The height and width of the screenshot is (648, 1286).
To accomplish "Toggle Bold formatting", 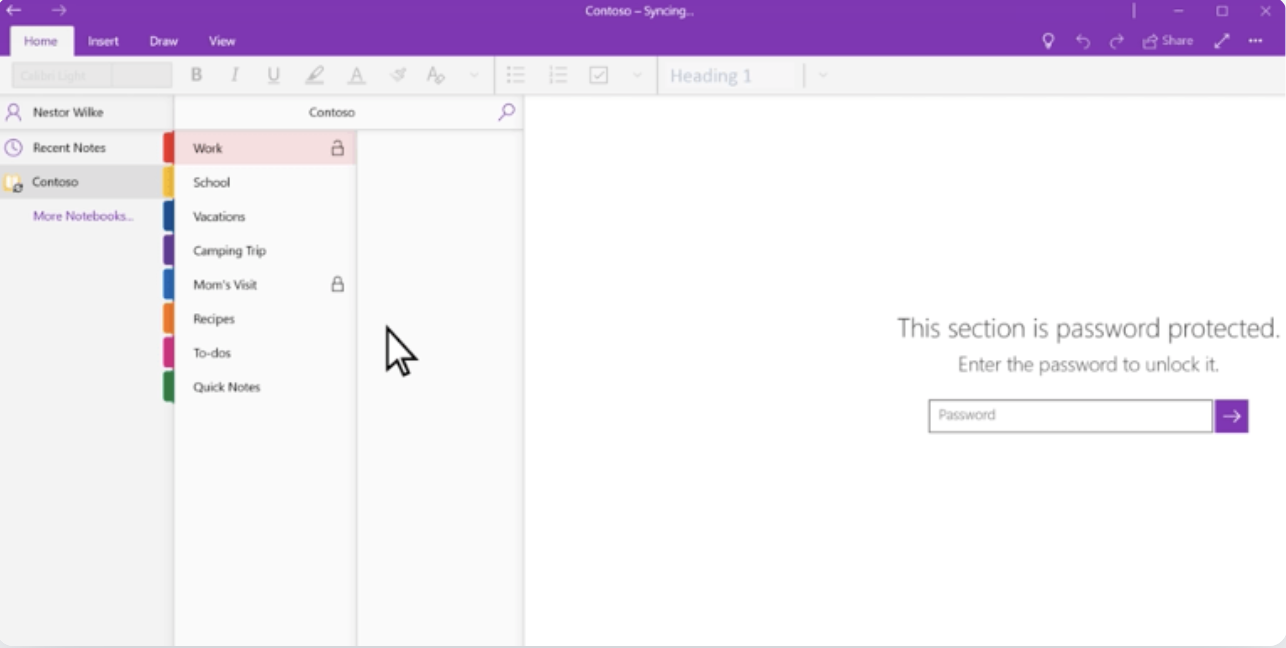I will (x=196, y=75).
